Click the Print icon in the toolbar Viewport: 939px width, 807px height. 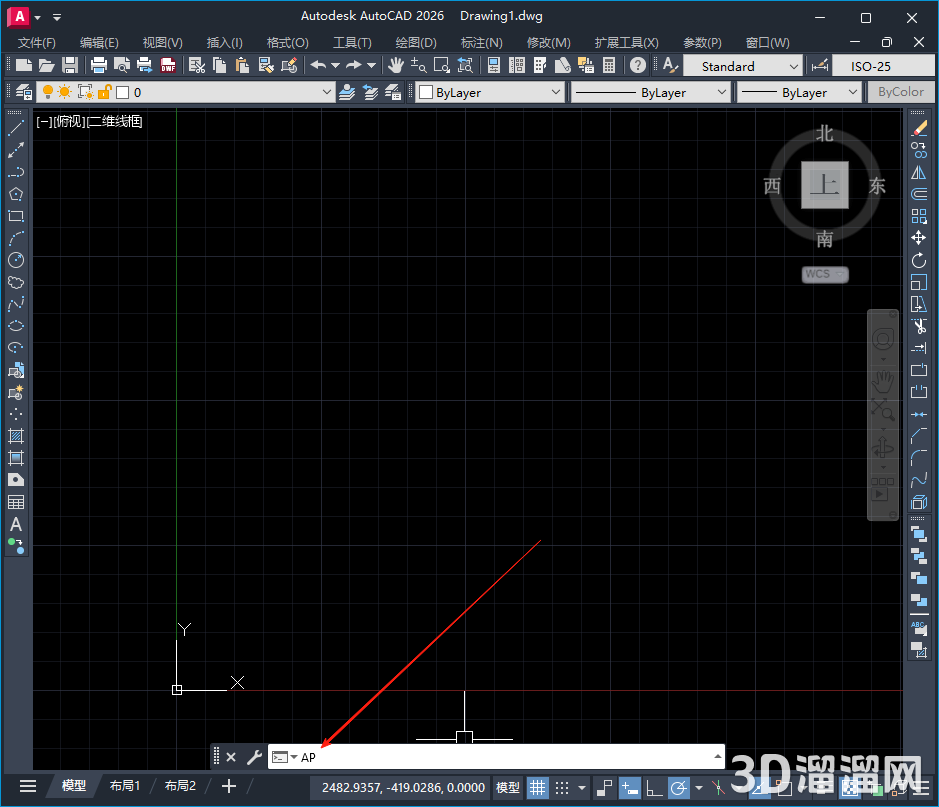98,65
